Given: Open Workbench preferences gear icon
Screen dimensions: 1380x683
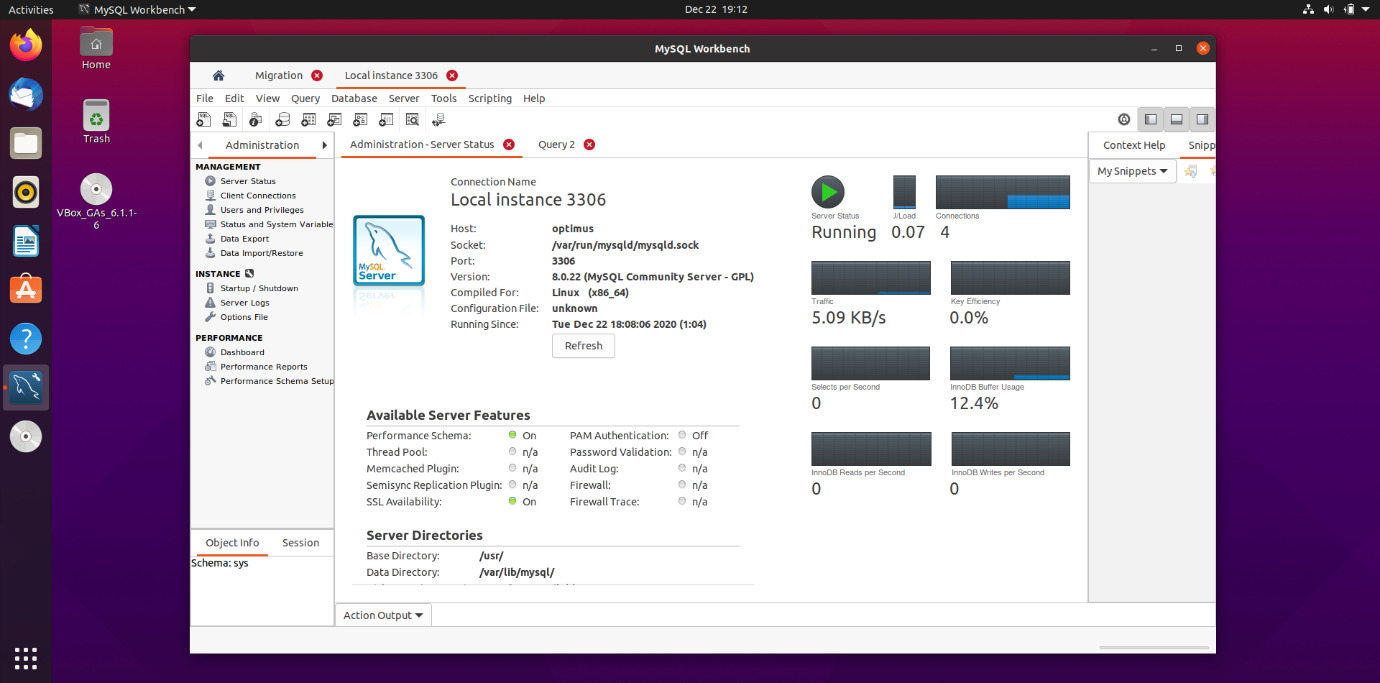Looking at the screenshot, I should click(x=1124, y=119).
